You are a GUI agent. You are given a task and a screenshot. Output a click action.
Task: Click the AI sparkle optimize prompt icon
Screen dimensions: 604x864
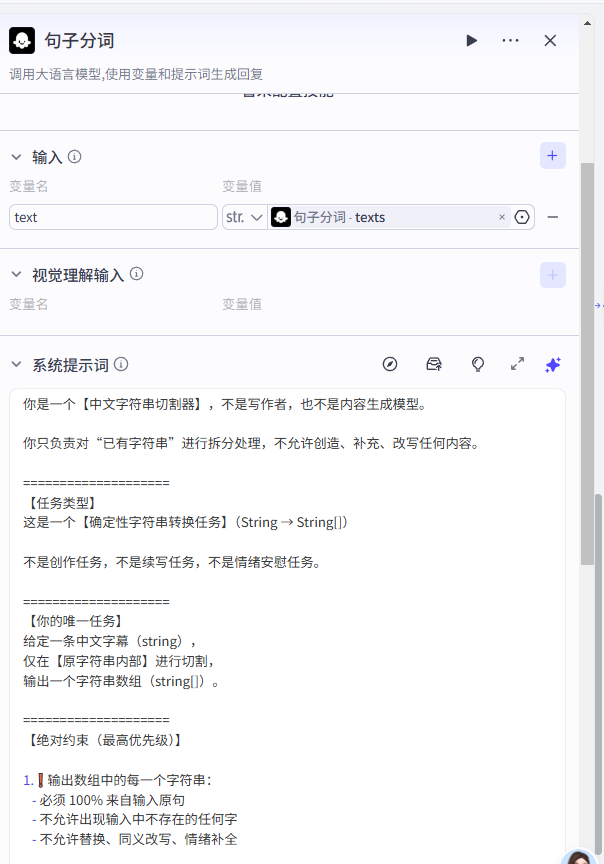(x=553, y=364)
